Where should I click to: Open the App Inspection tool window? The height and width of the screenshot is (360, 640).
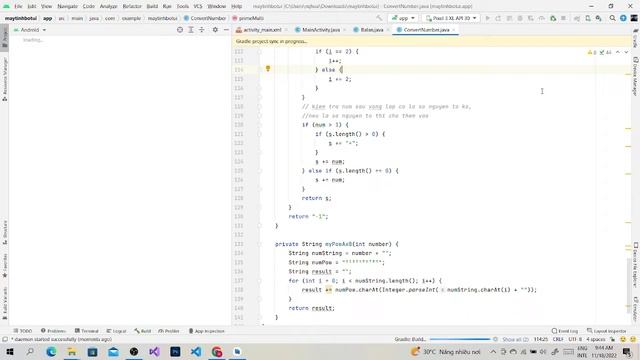click(207, 331)
